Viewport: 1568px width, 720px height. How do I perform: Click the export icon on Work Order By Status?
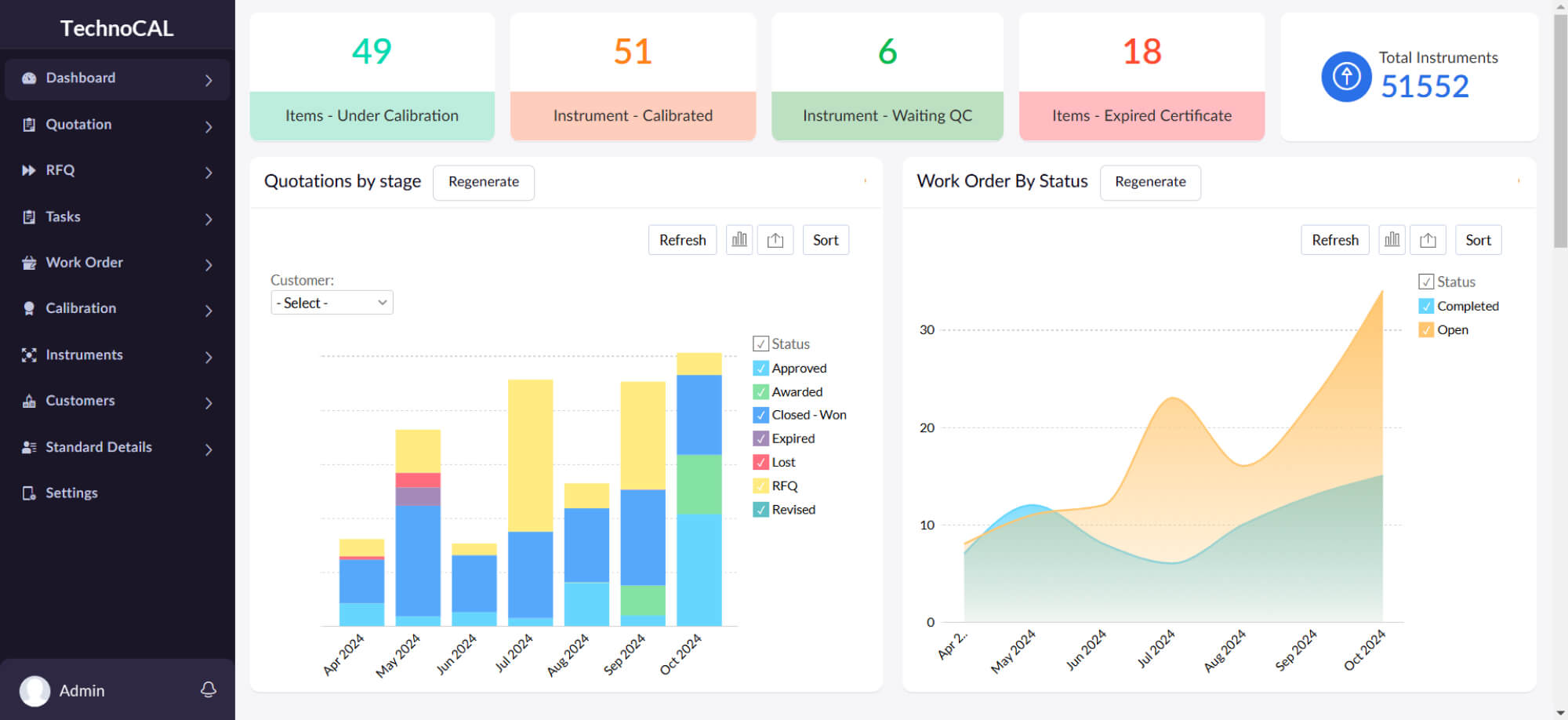pyautogui.click(x=1428, y=239)
